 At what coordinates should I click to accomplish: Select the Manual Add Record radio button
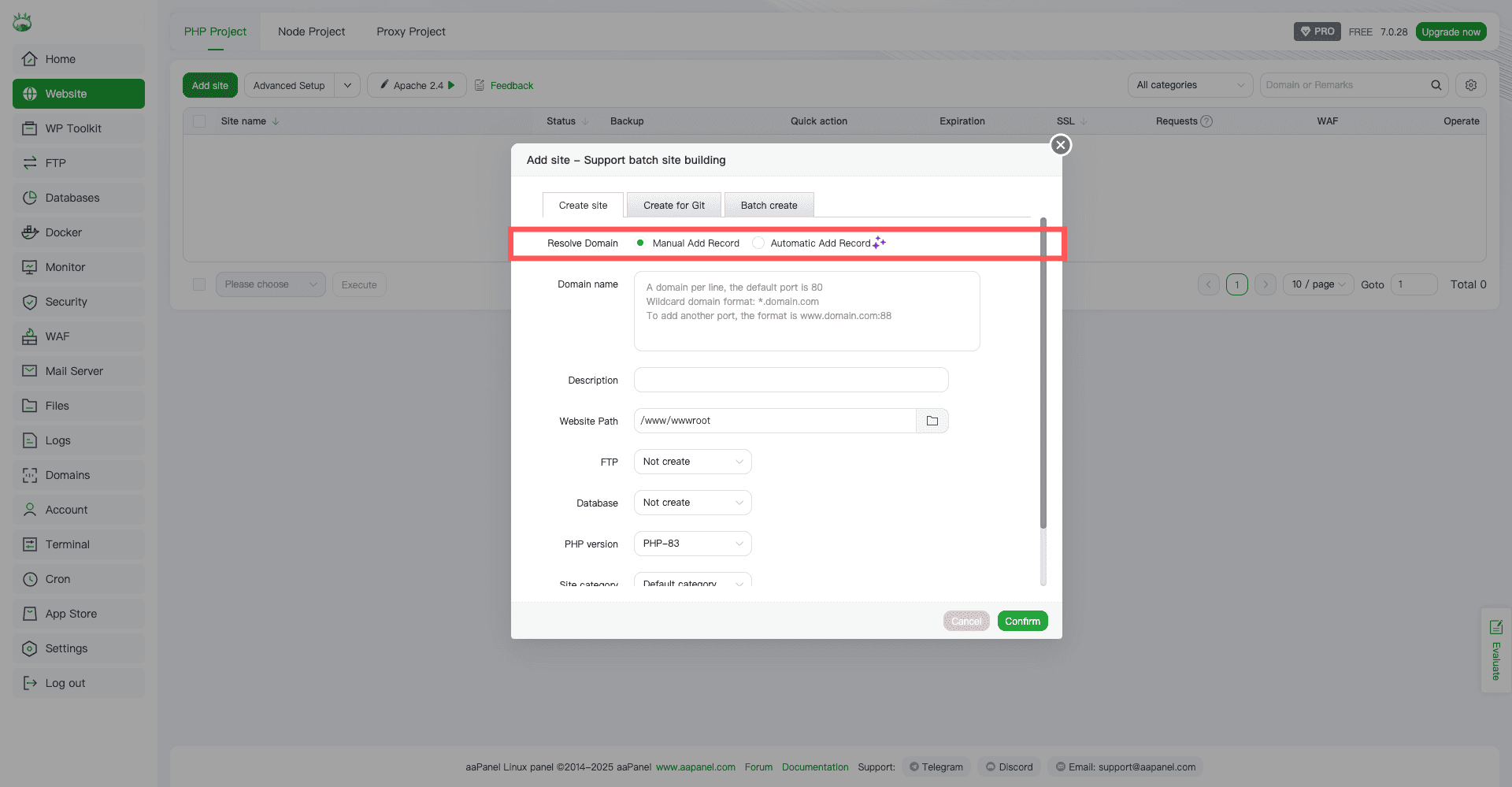click(x=640, y=243)
